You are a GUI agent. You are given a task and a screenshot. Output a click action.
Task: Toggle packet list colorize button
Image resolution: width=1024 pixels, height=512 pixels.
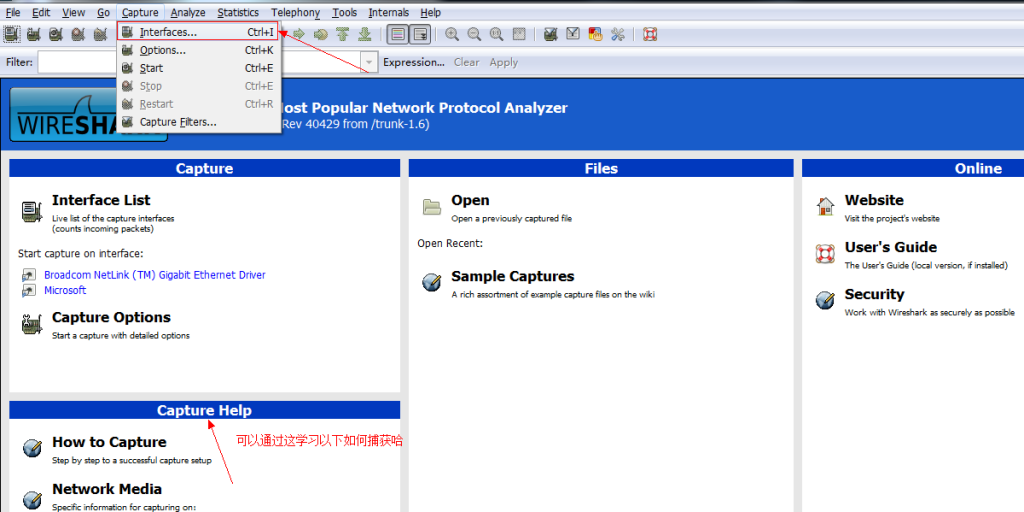pyautogui.click(x=397, y=34)
